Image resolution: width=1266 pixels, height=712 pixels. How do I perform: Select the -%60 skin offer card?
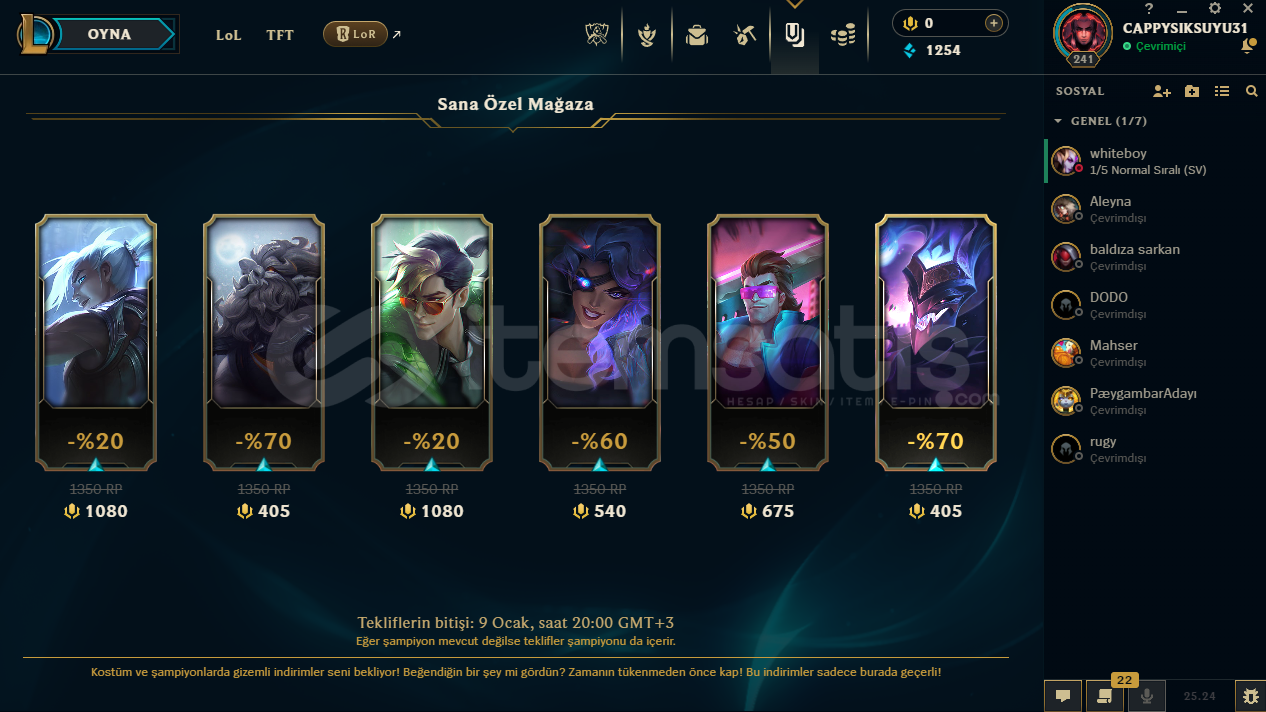[600, 342]
